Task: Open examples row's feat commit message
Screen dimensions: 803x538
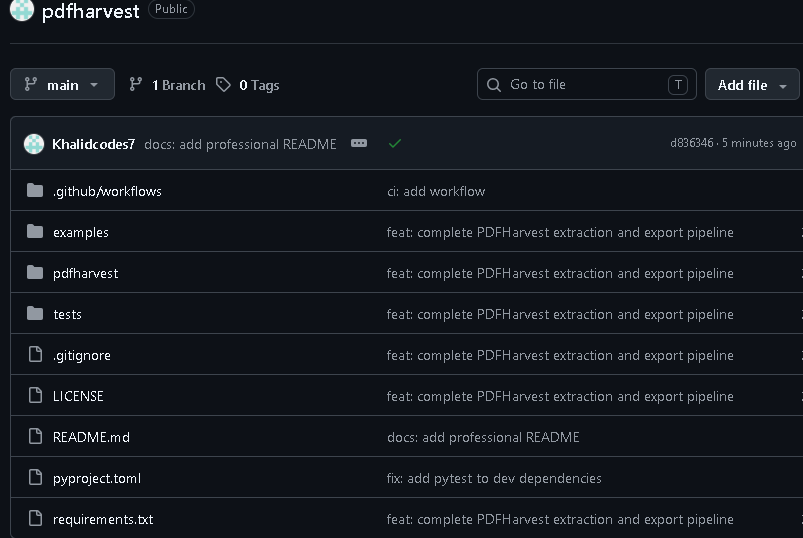Action: [560, 232]
